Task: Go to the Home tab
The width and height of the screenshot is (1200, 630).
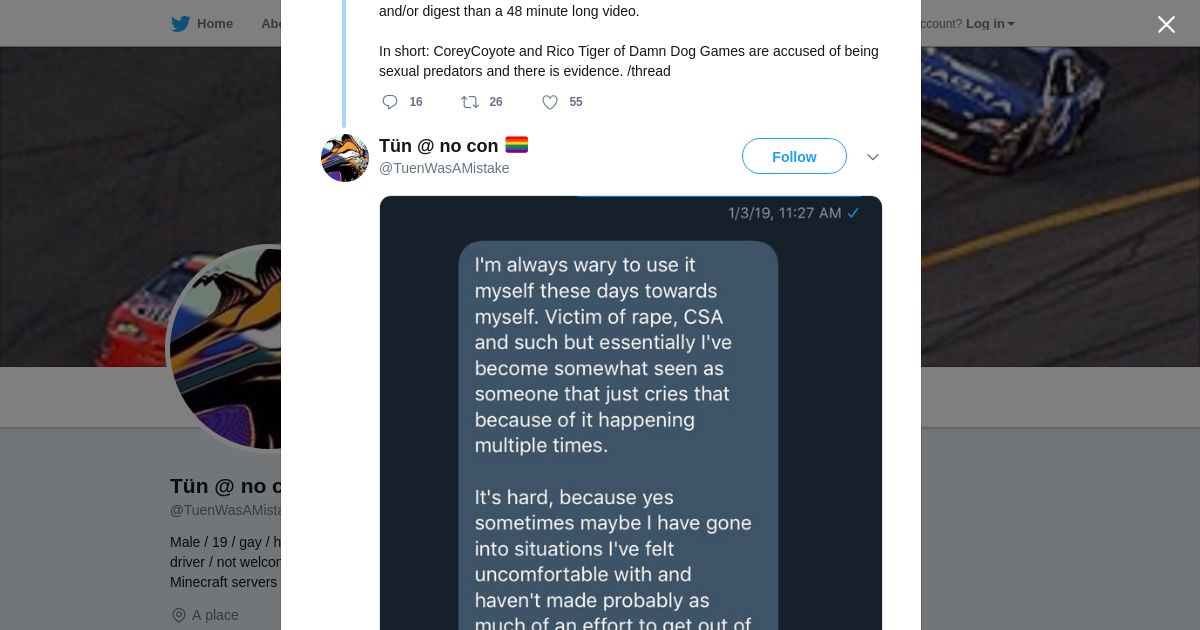Action: point(214,24)
